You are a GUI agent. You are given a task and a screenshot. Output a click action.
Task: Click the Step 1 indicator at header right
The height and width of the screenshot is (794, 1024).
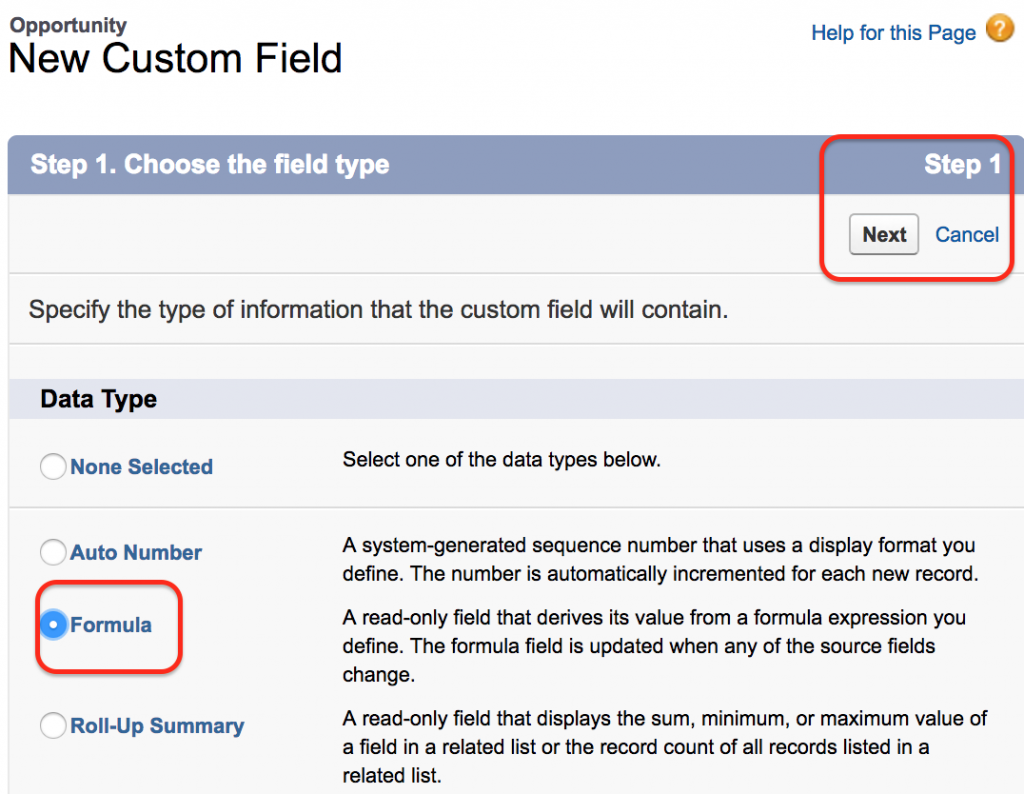962,165
